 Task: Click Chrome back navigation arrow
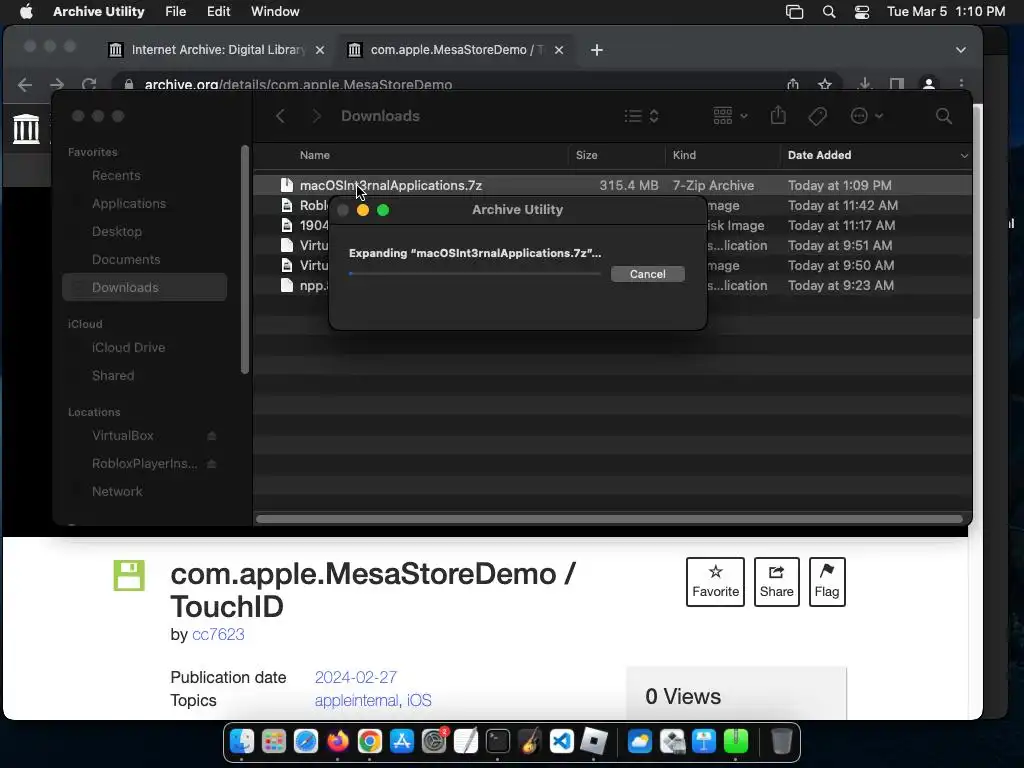(25, 84)
